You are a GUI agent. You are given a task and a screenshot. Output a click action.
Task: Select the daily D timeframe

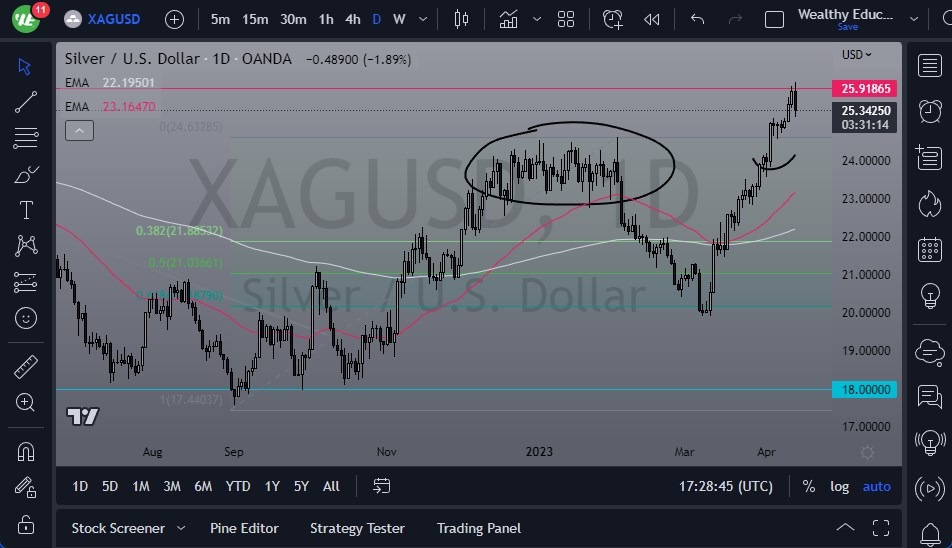tap(376, 19)
